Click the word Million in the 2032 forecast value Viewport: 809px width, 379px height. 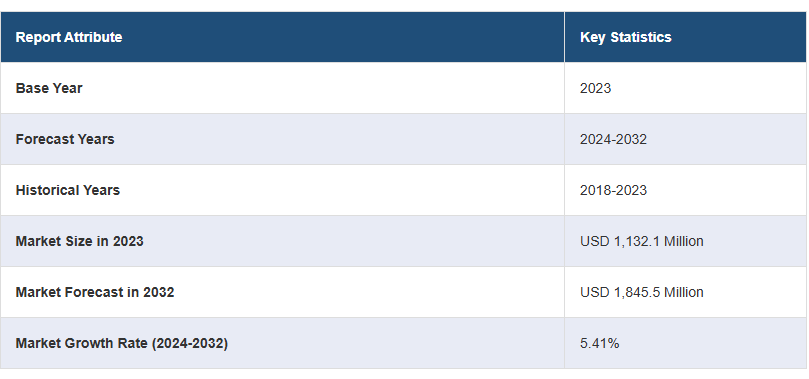(x=683, y=292)
